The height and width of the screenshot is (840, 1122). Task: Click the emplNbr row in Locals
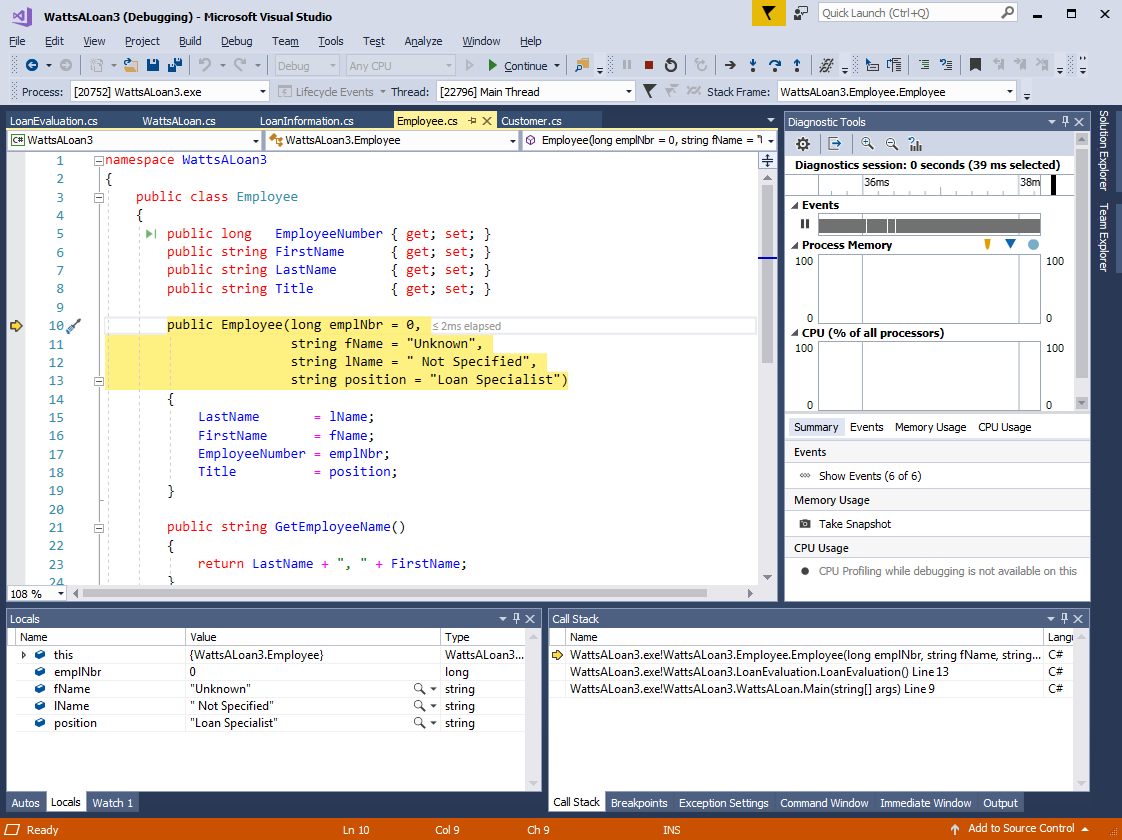(x=270, y=672)
